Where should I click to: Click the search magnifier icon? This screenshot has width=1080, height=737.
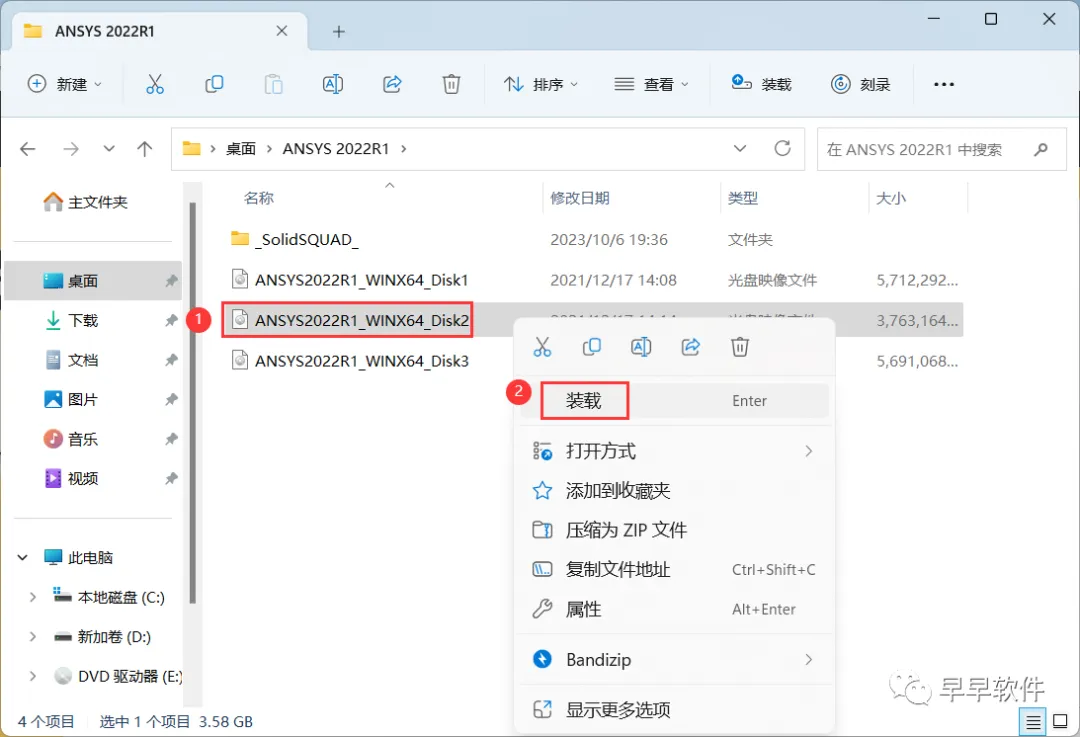coord(1041,149)
